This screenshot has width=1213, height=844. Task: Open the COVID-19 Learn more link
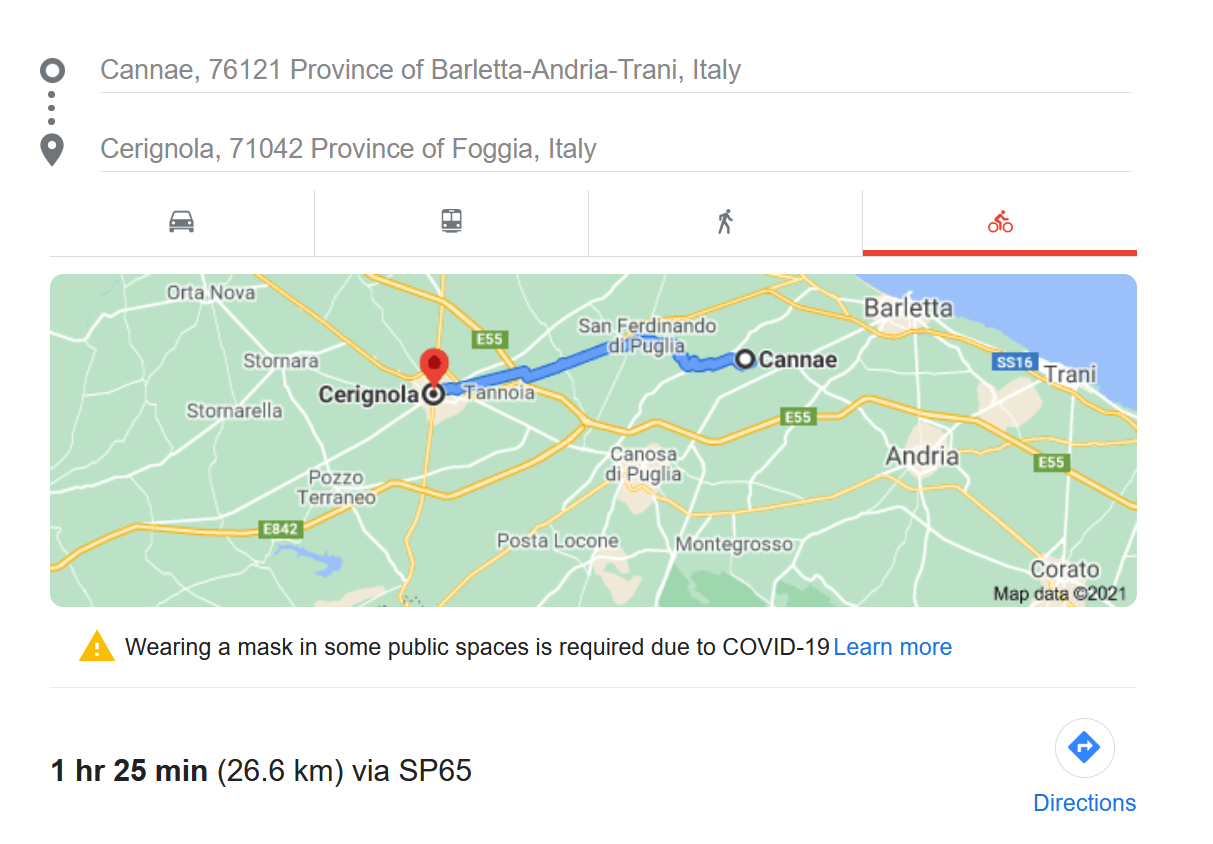point(892,647)
